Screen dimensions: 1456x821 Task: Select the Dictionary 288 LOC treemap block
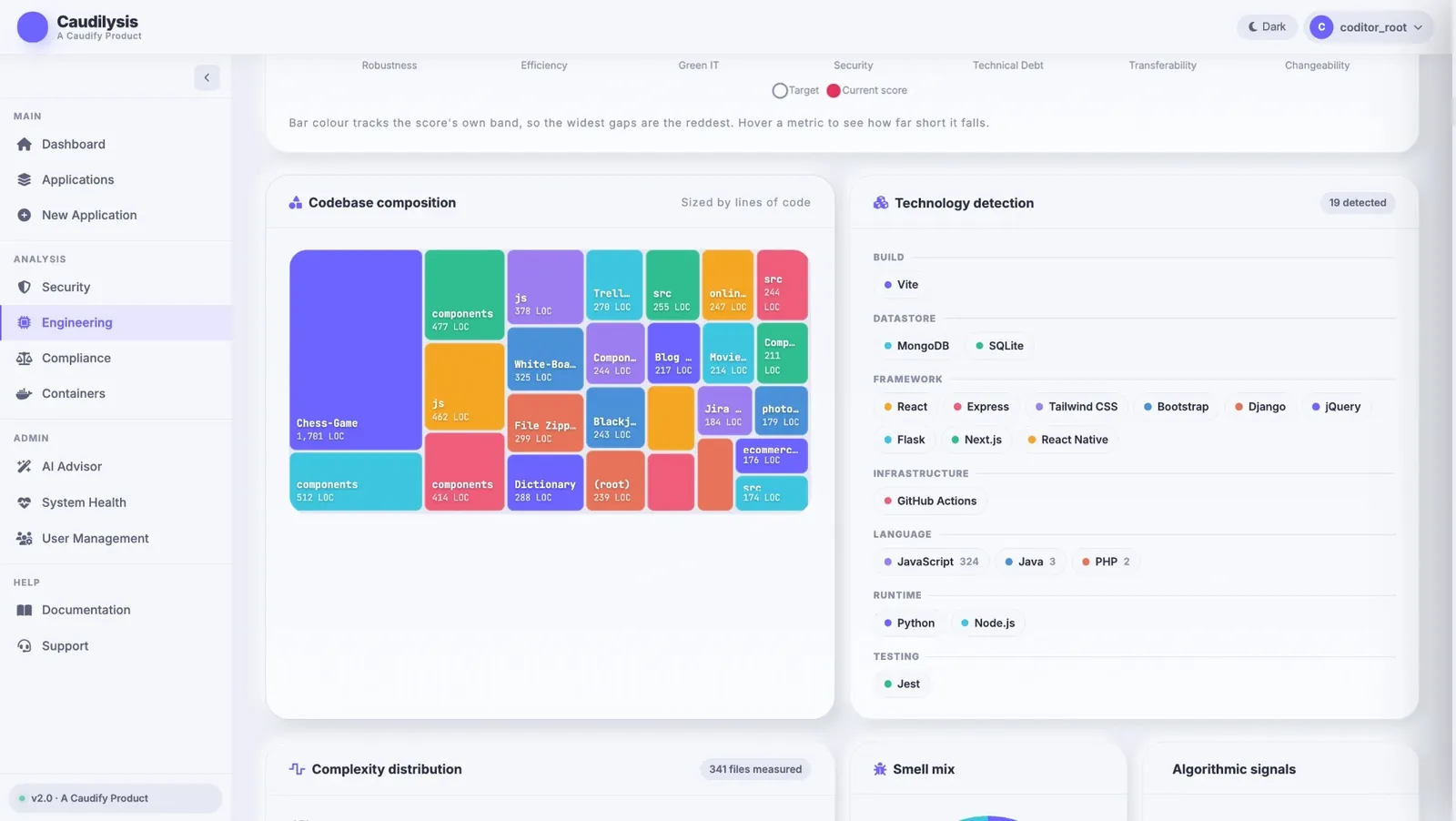coord(545,481)
